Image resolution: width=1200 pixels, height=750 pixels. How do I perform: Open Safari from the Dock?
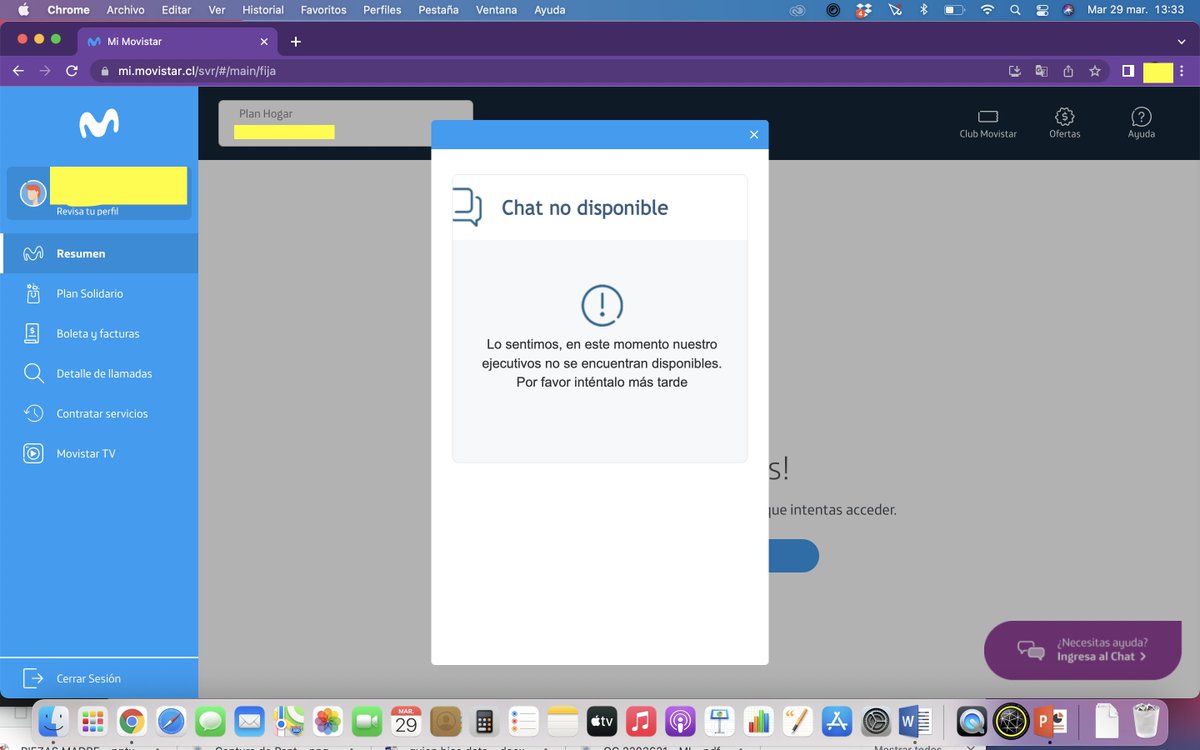171,721
